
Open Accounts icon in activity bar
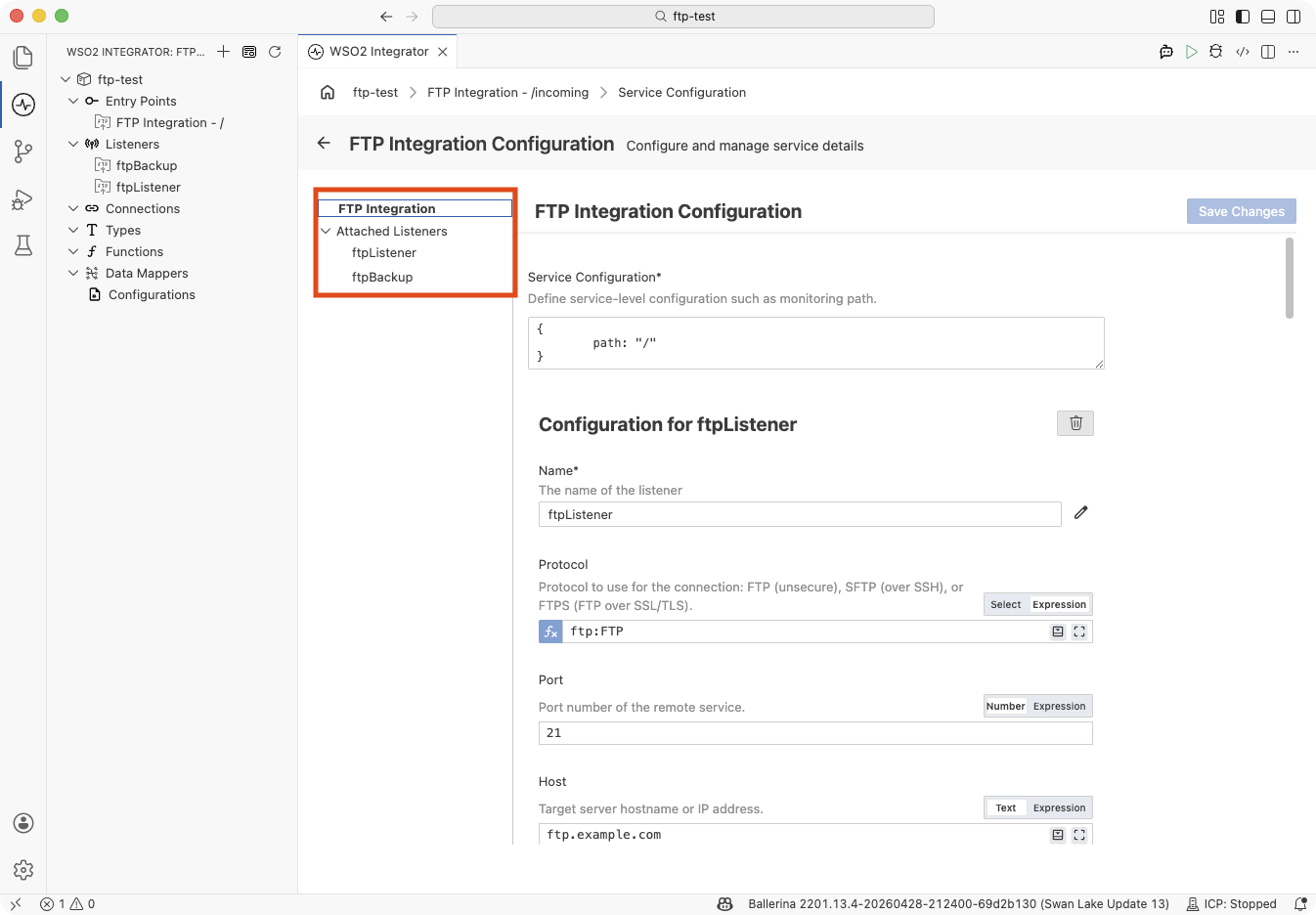[23, 823]
